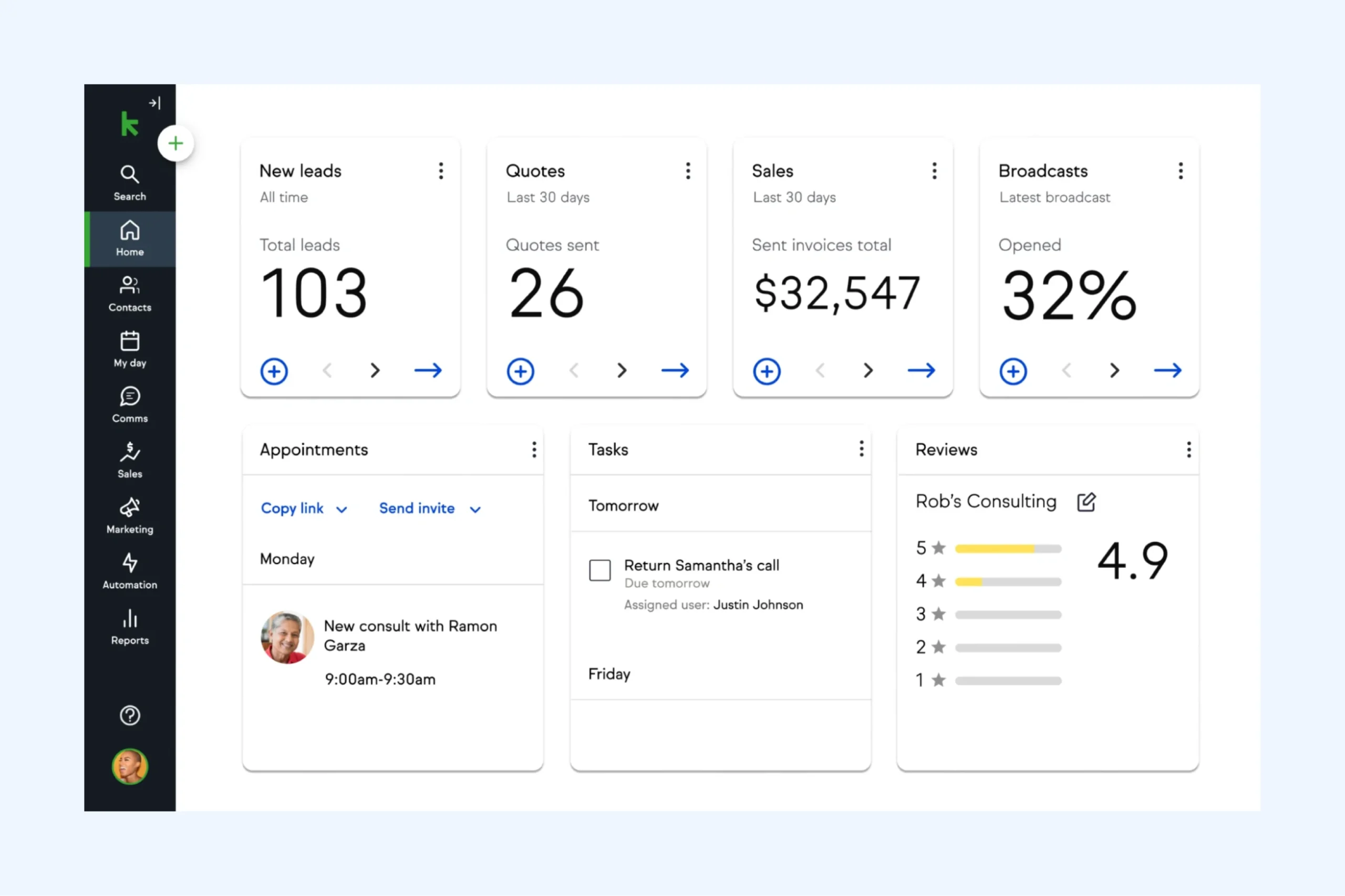Screen dimensions: 1345x896
Task: Add a new quote with plus button
Action: tap(520, 371)
